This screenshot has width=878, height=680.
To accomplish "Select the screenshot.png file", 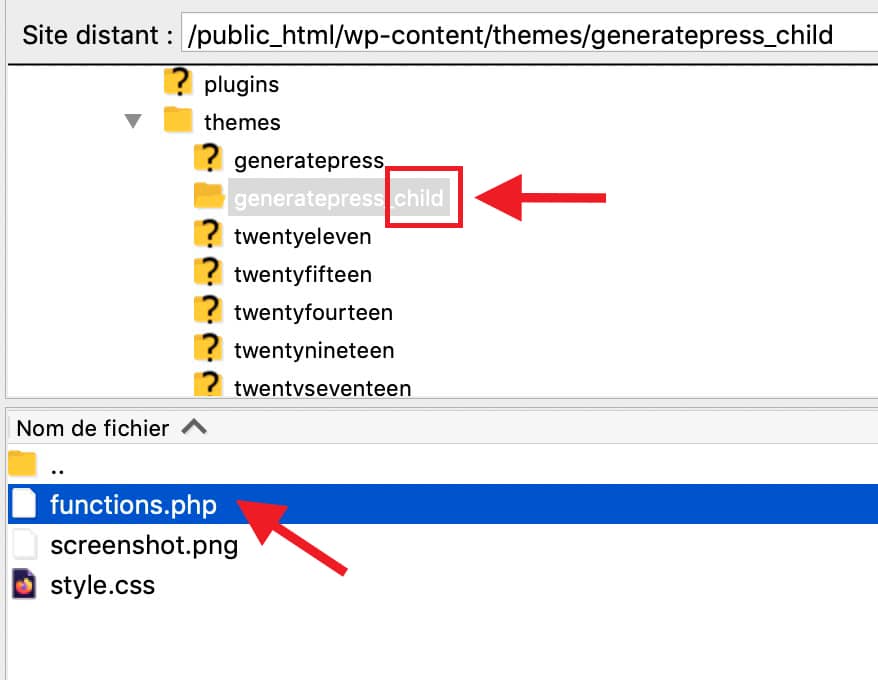I will 145,545.
